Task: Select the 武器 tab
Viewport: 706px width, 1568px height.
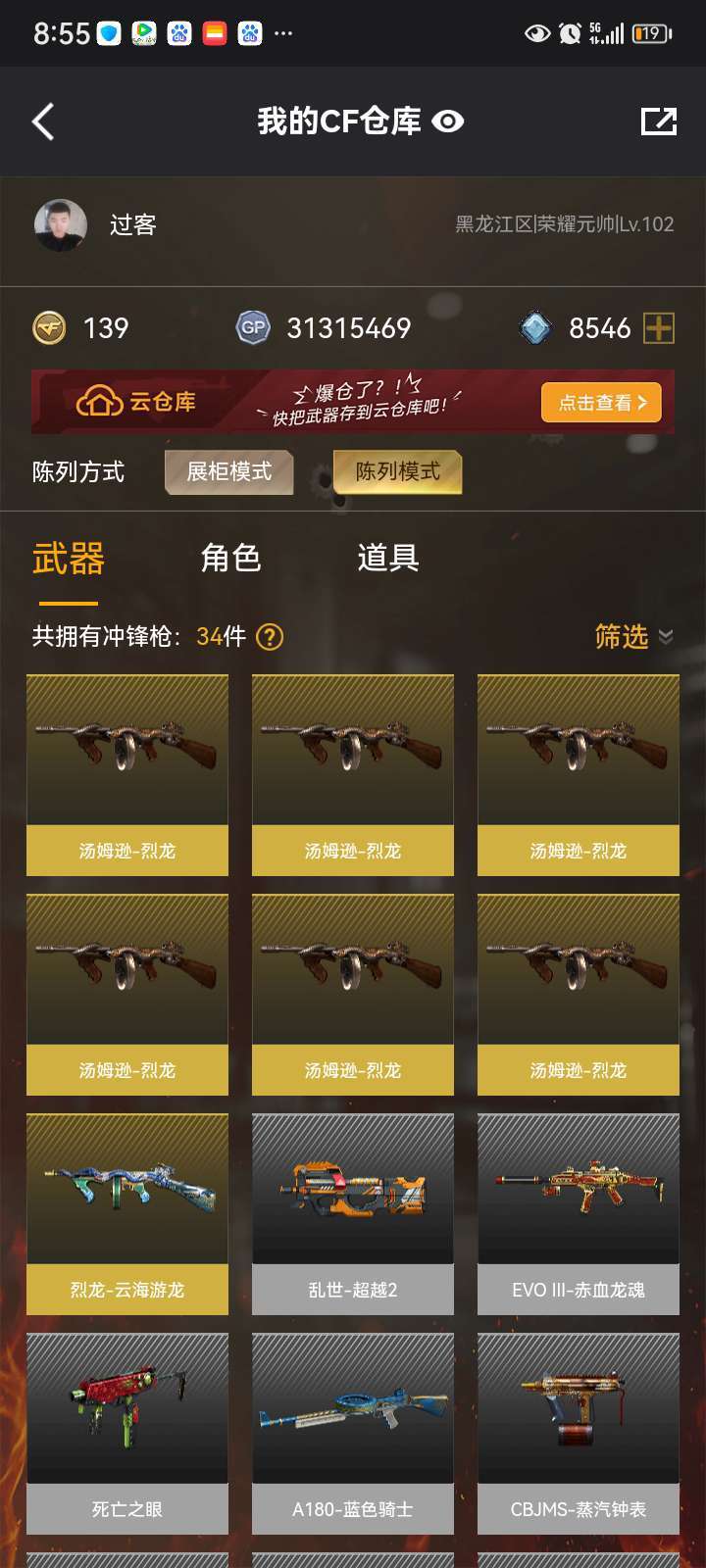Action: tap(69, 559)
